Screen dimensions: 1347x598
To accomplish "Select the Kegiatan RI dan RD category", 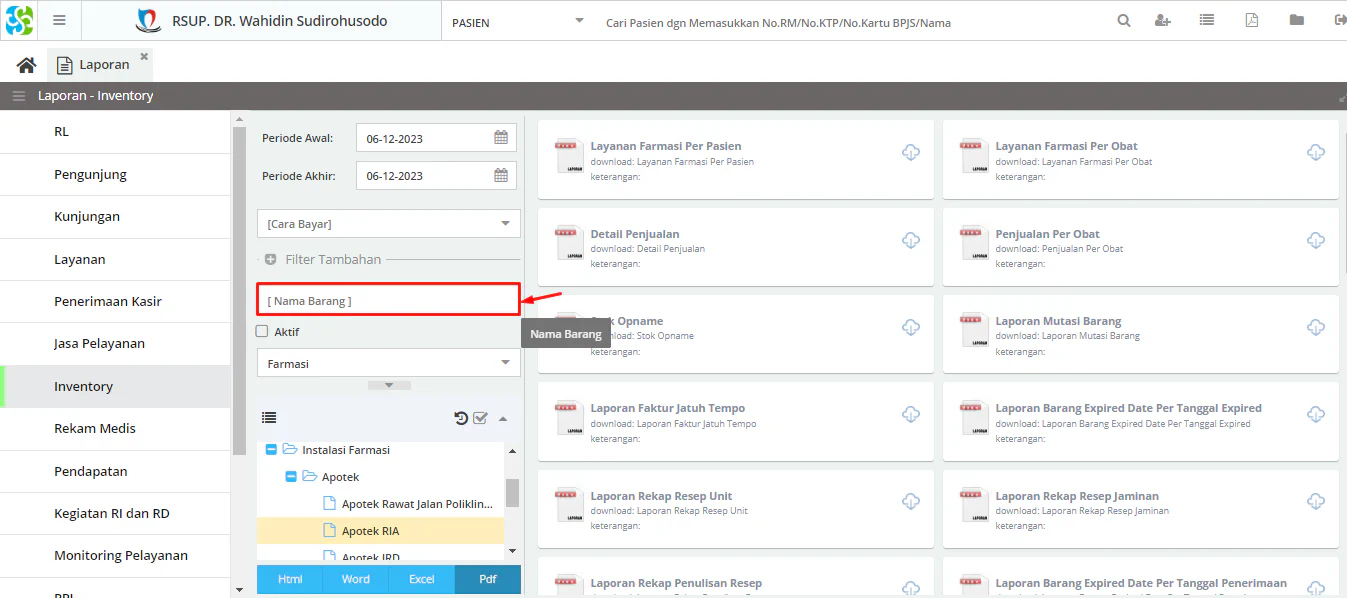I will pyautogui.click(x=115, y=513).
